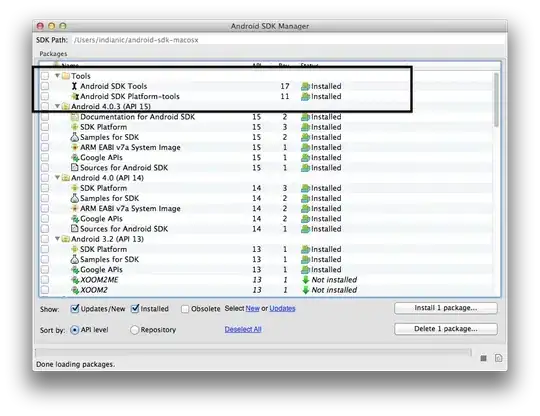Click the Android SDK Tools wrench icon
Screen dimensions: 540x416
[74, 86]
